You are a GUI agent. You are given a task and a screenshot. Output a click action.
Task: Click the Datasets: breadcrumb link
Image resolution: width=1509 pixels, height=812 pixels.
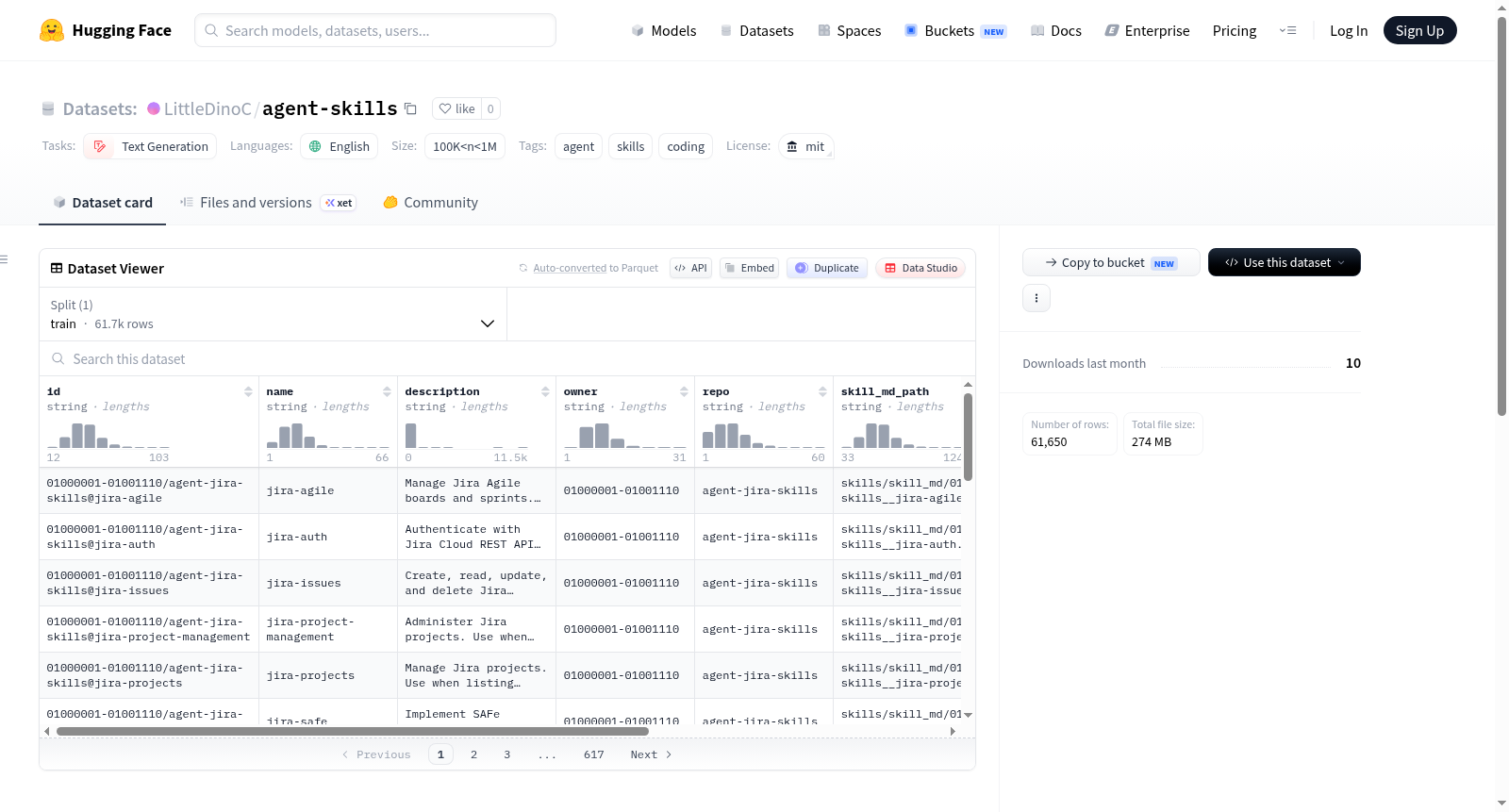point(100,108)
